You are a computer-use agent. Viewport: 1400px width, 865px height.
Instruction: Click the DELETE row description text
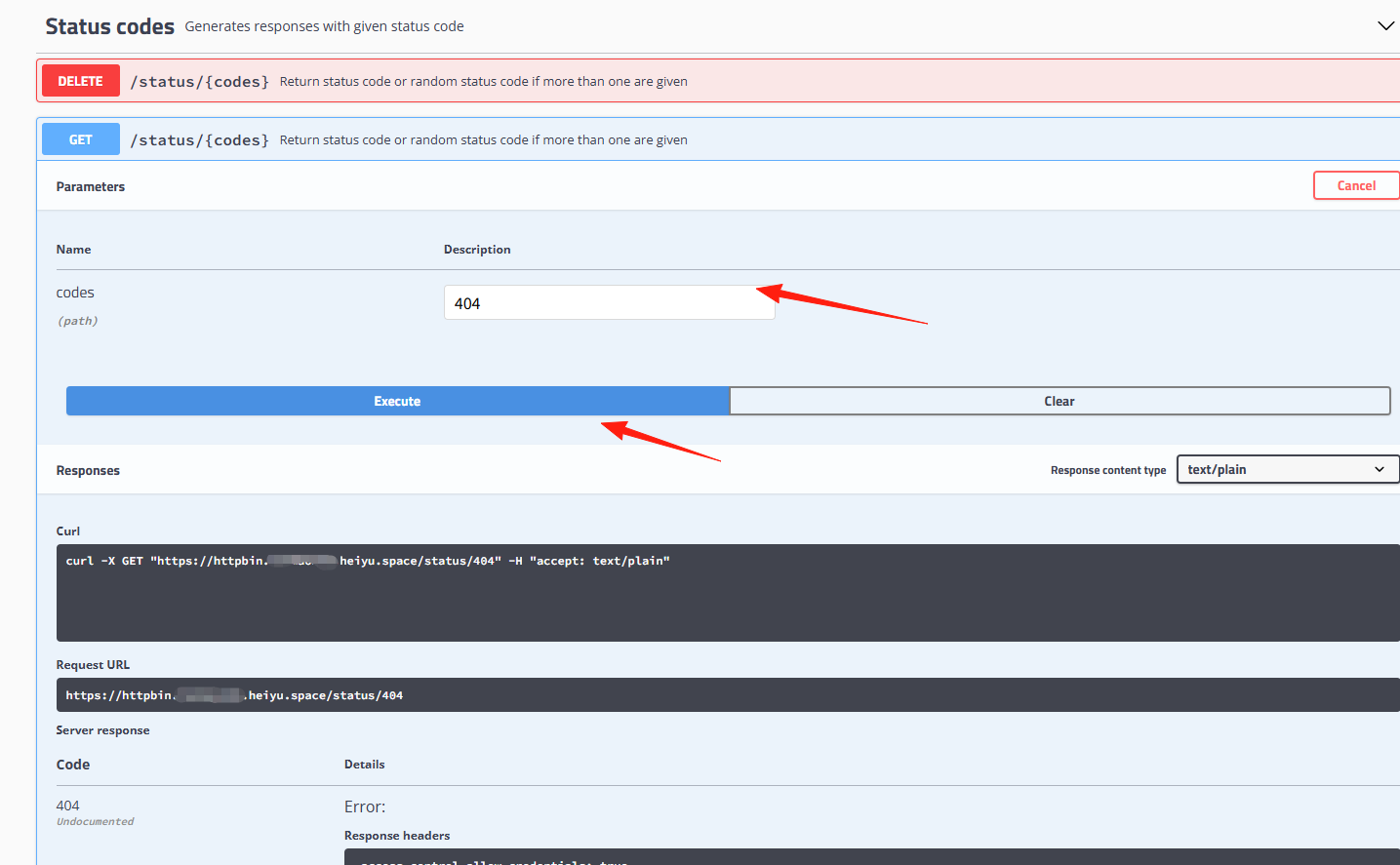483,82
